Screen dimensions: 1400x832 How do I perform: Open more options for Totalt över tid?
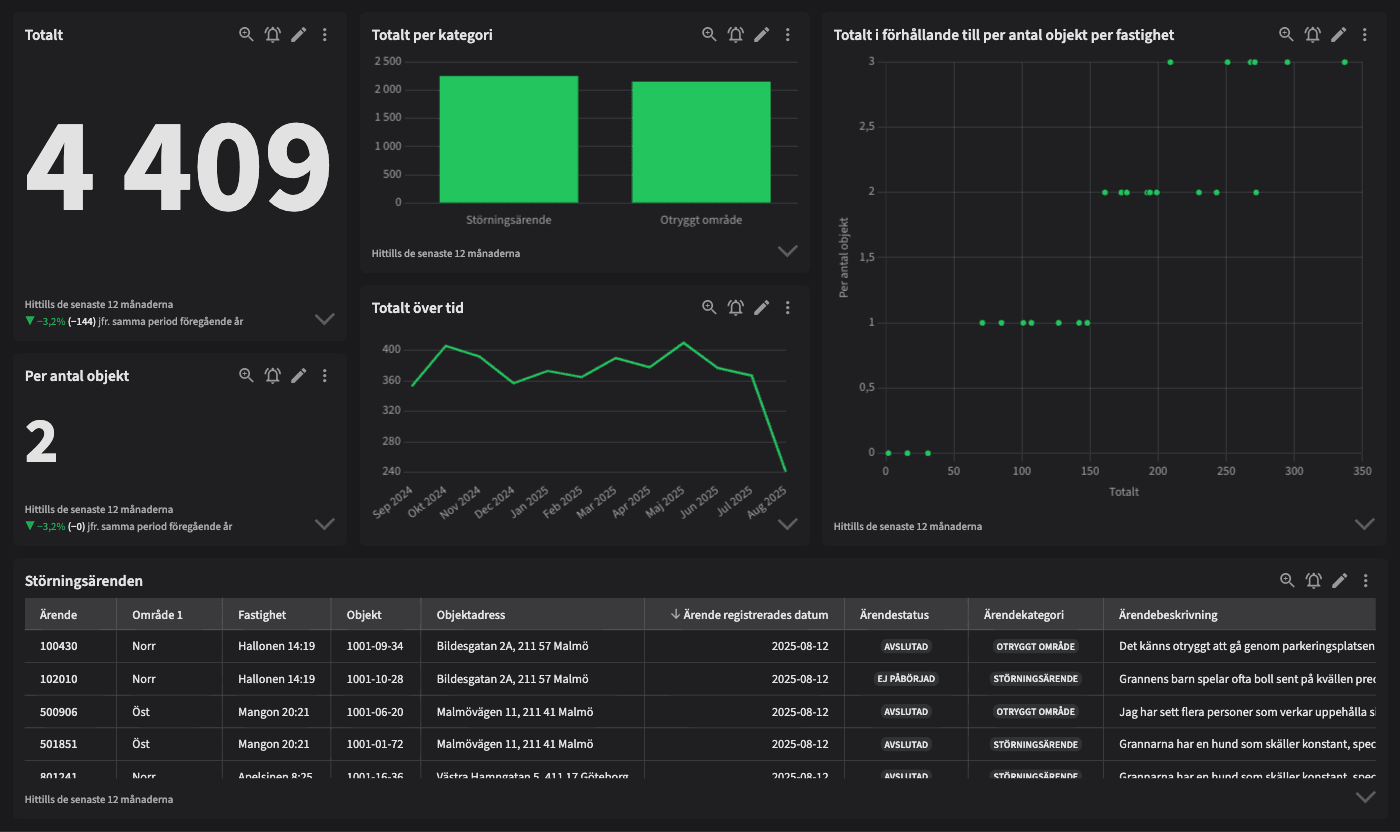(x=788, y=308)
